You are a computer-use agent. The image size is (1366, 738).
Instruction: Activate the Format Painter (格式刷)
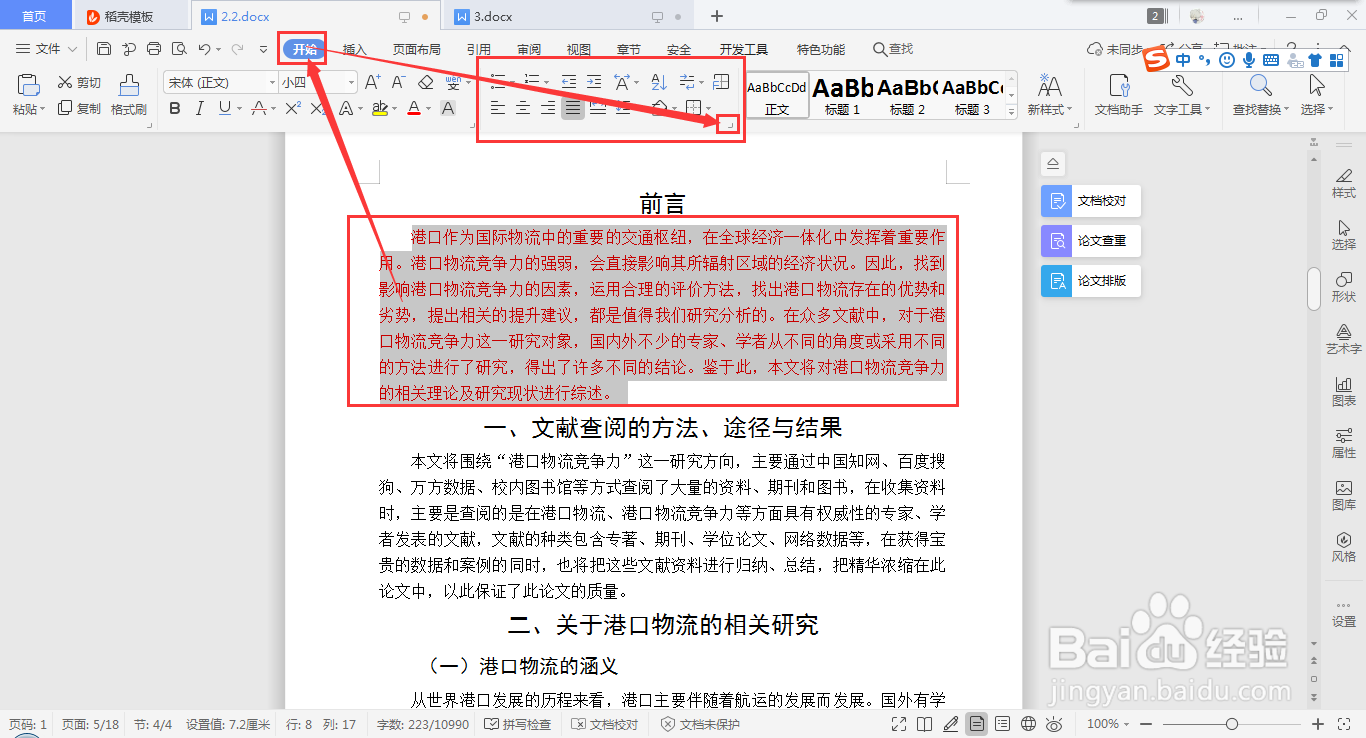[x=129, y=95]
